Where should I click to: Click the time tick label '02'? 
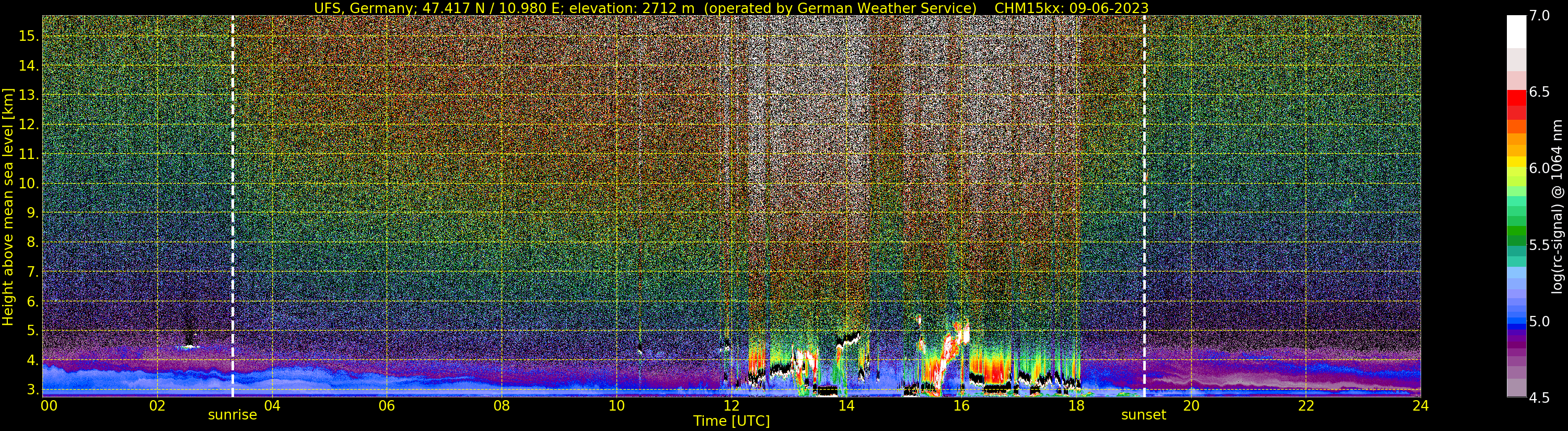click(157, 405)
